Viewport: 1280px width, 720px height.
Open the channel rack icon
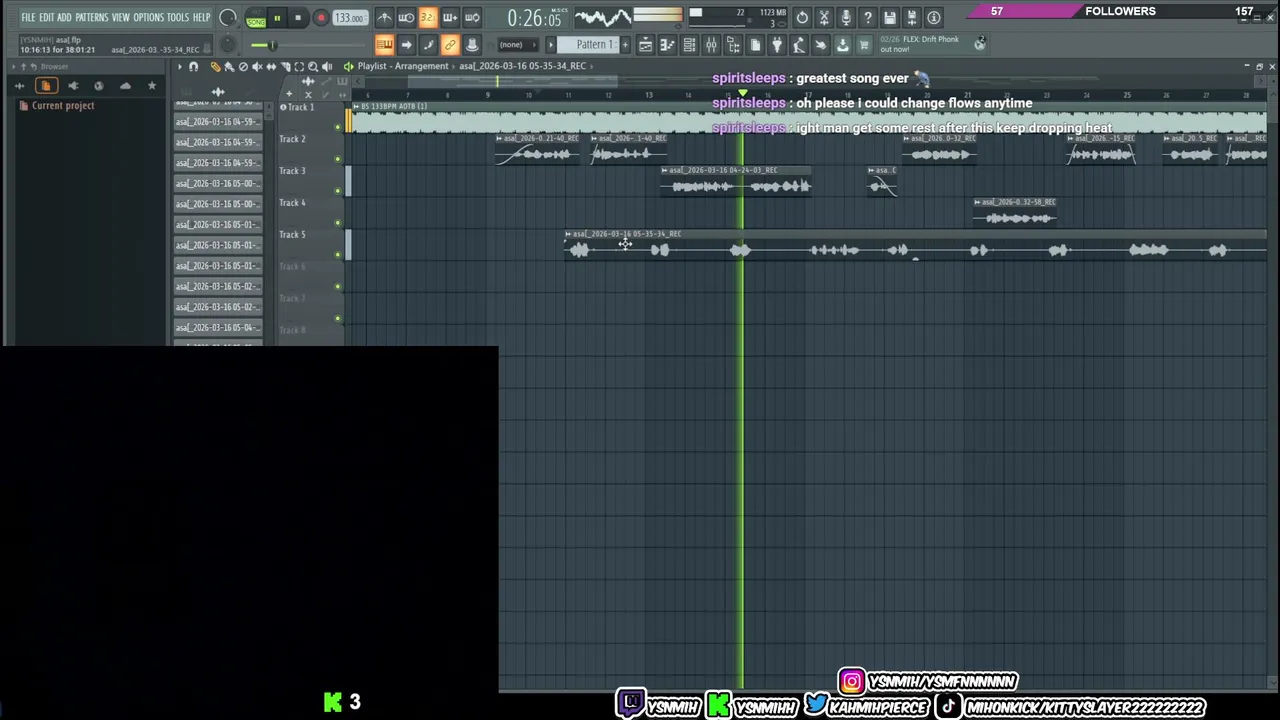click(689, 44)
